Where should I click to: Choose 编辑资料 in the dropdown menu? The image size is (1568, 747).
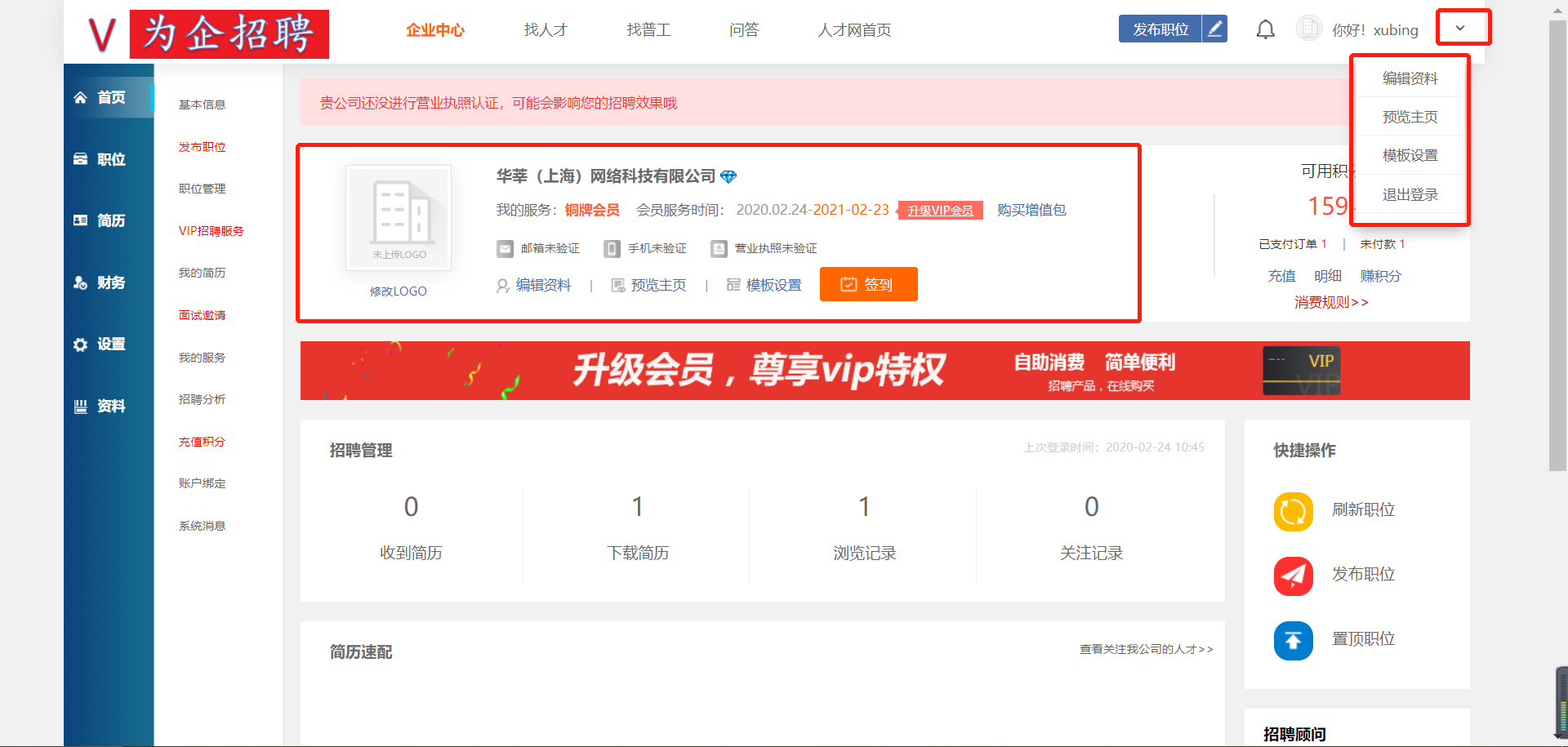pos(1410,78)
